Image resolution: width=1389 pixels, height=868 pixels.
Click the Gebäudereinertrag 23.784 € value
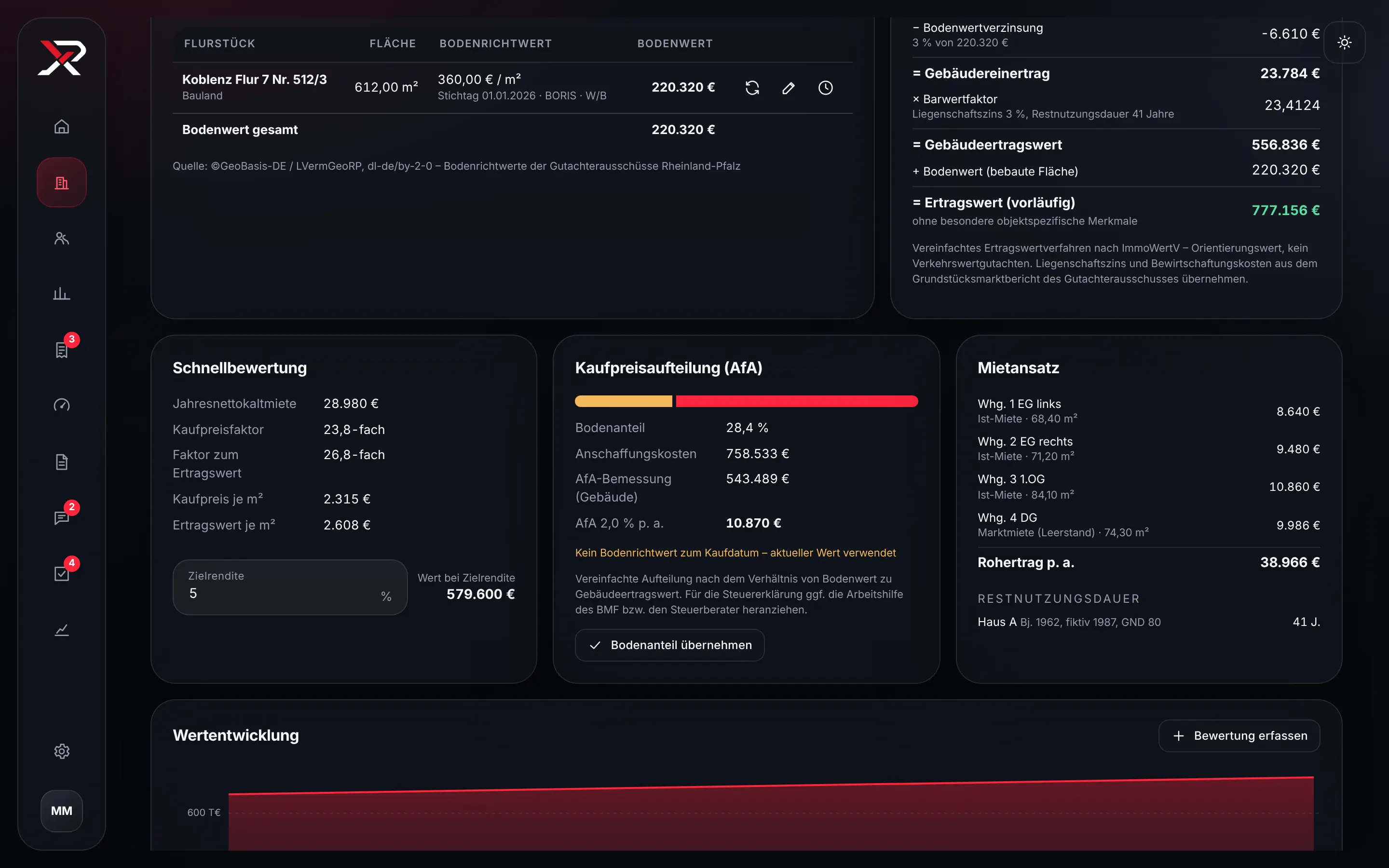click(1290, 73)
